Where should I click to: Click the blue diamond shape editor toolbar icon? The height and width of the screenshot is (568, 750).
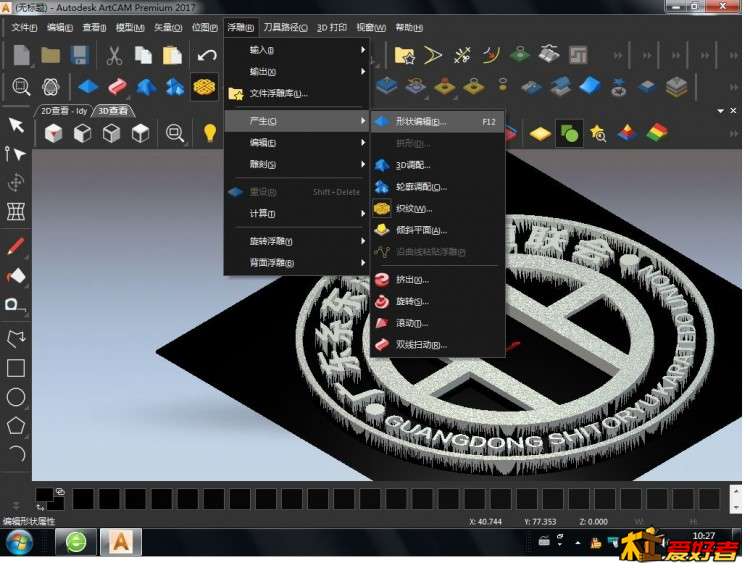(x=88, y=87)
